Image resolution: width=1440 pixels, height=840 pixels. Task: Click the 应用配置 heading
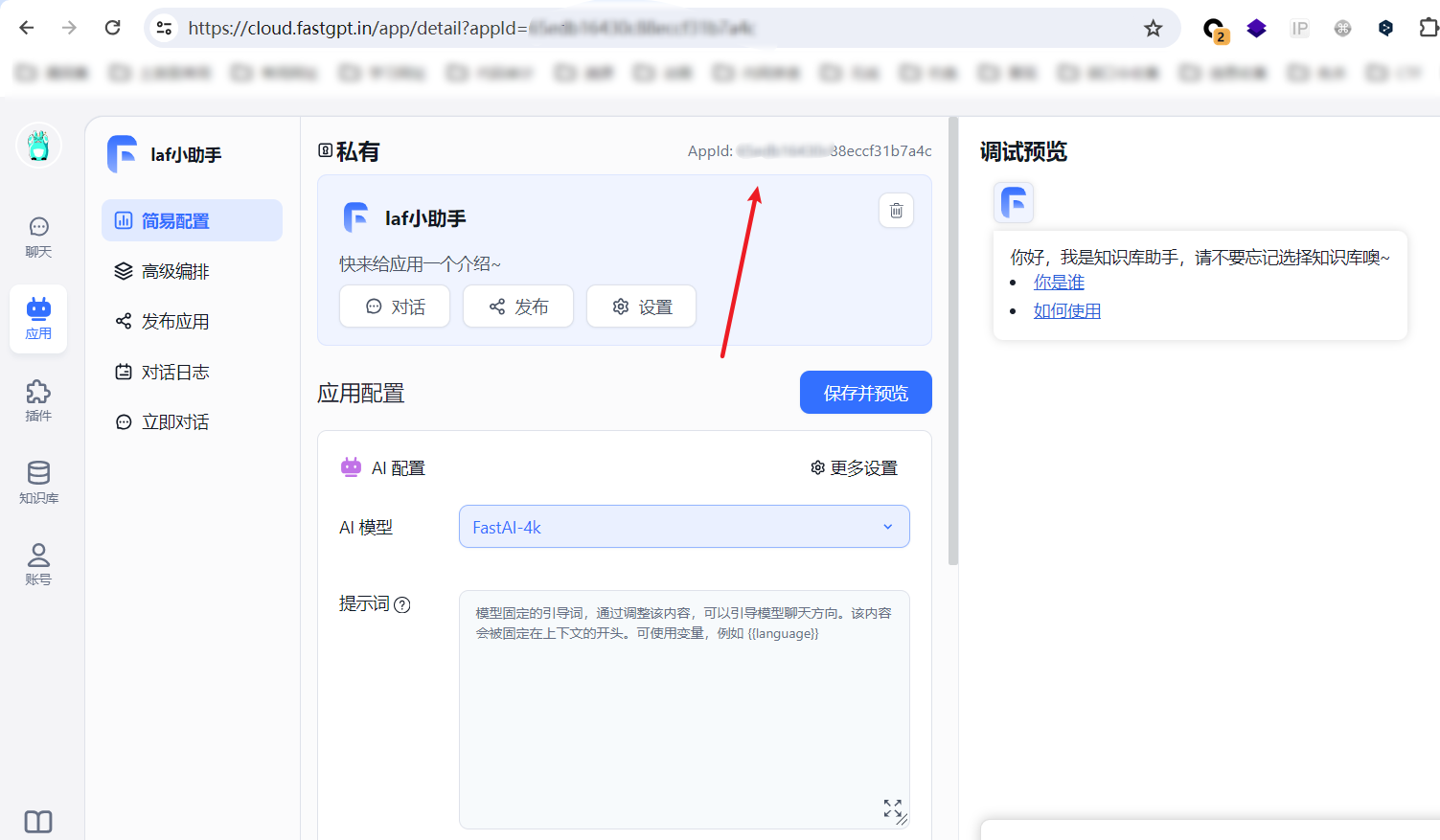[361, 393]
